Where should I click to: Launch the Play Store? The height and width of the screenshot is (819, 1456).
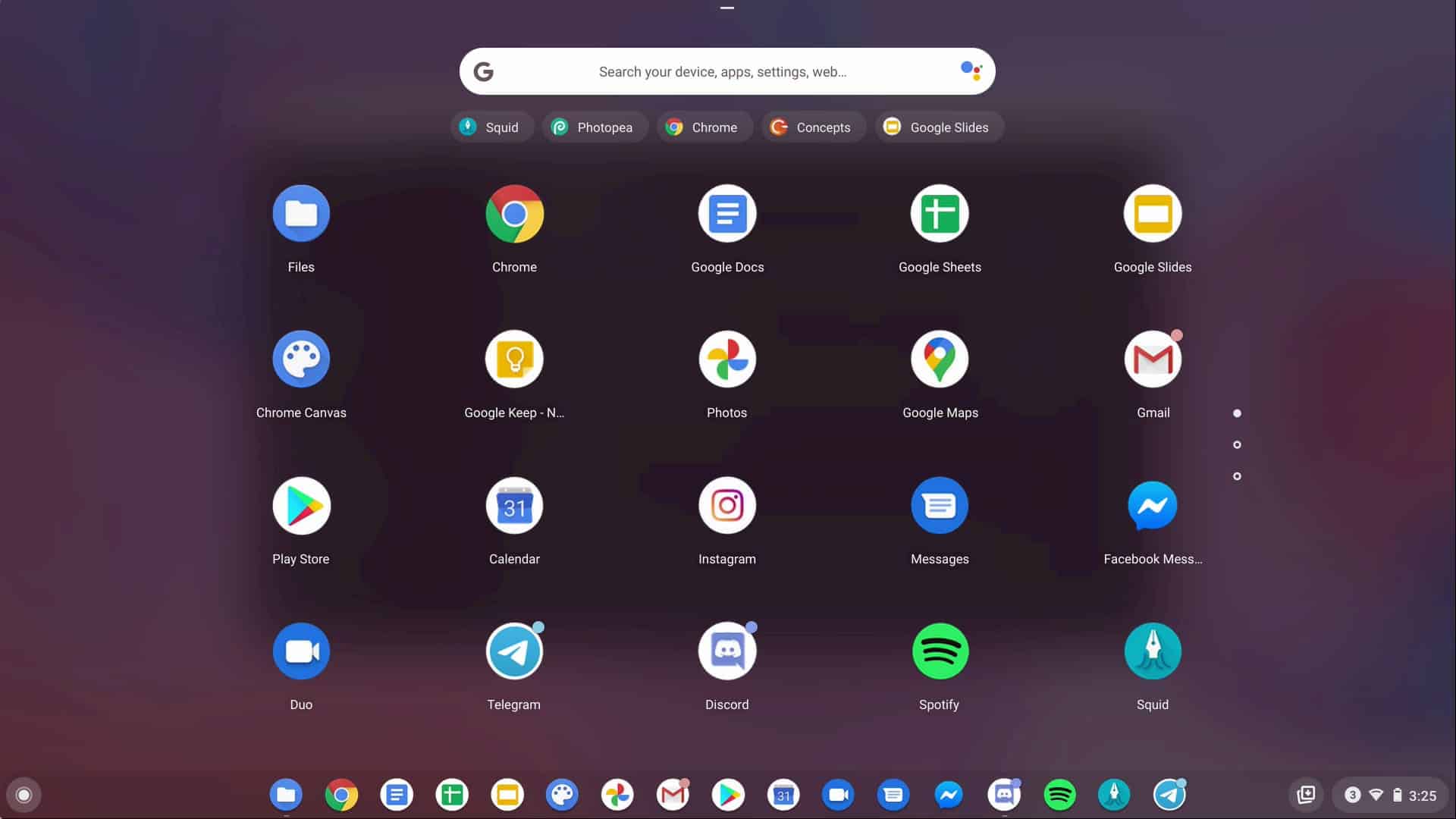301,505
